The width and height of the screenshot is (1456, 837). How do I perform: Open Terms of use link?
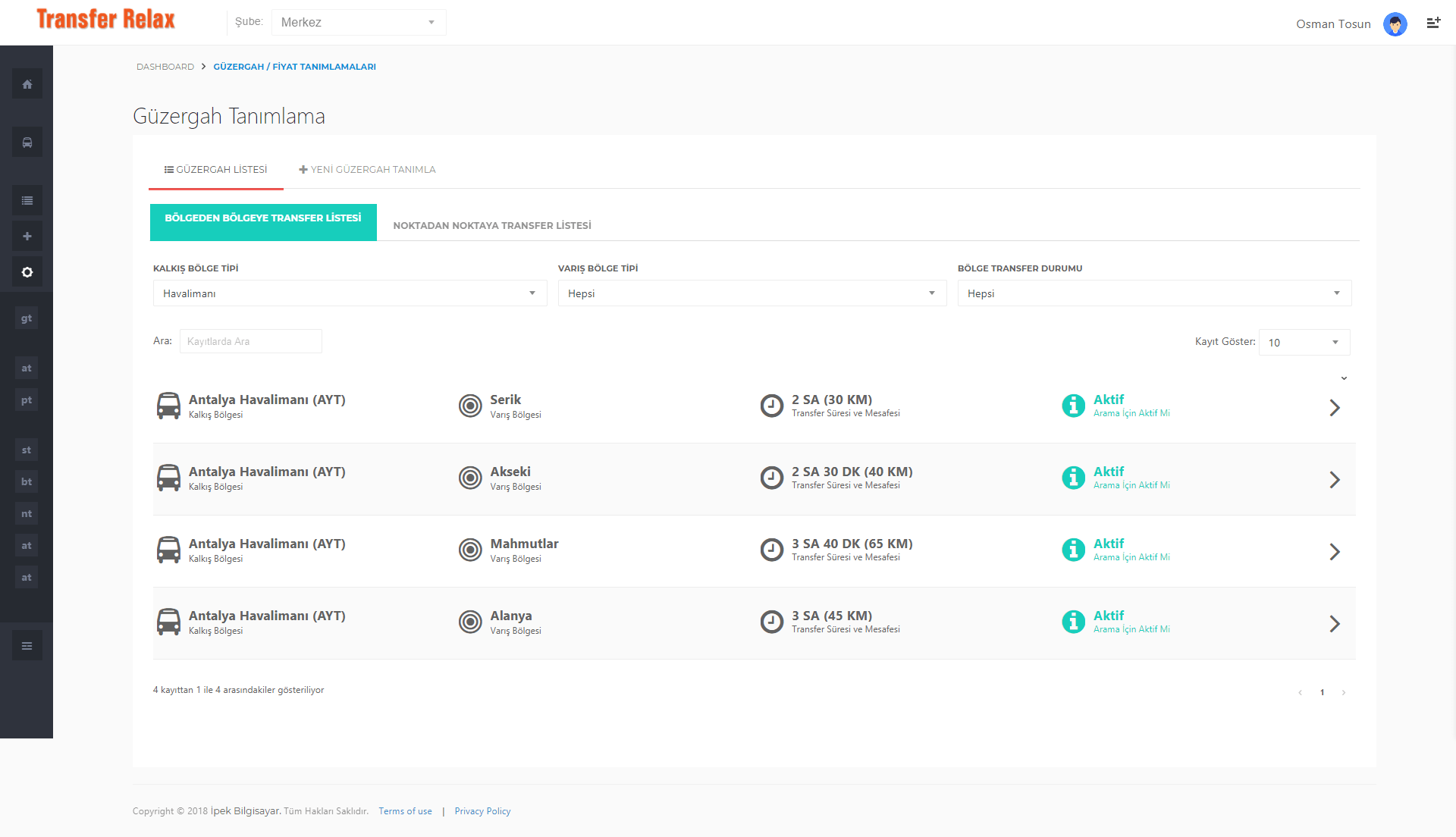[405, 811]
